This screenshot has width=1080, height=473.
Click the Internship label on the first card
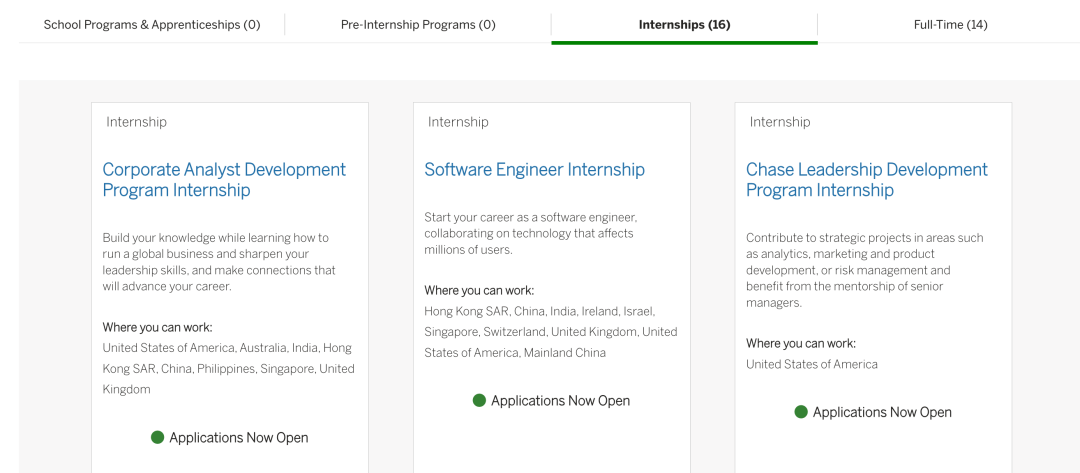click(x=136, y=122)
